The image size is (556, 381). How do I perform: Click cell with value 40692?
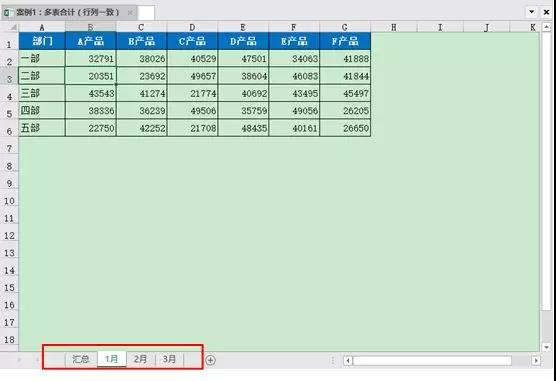tap(243, 93)
